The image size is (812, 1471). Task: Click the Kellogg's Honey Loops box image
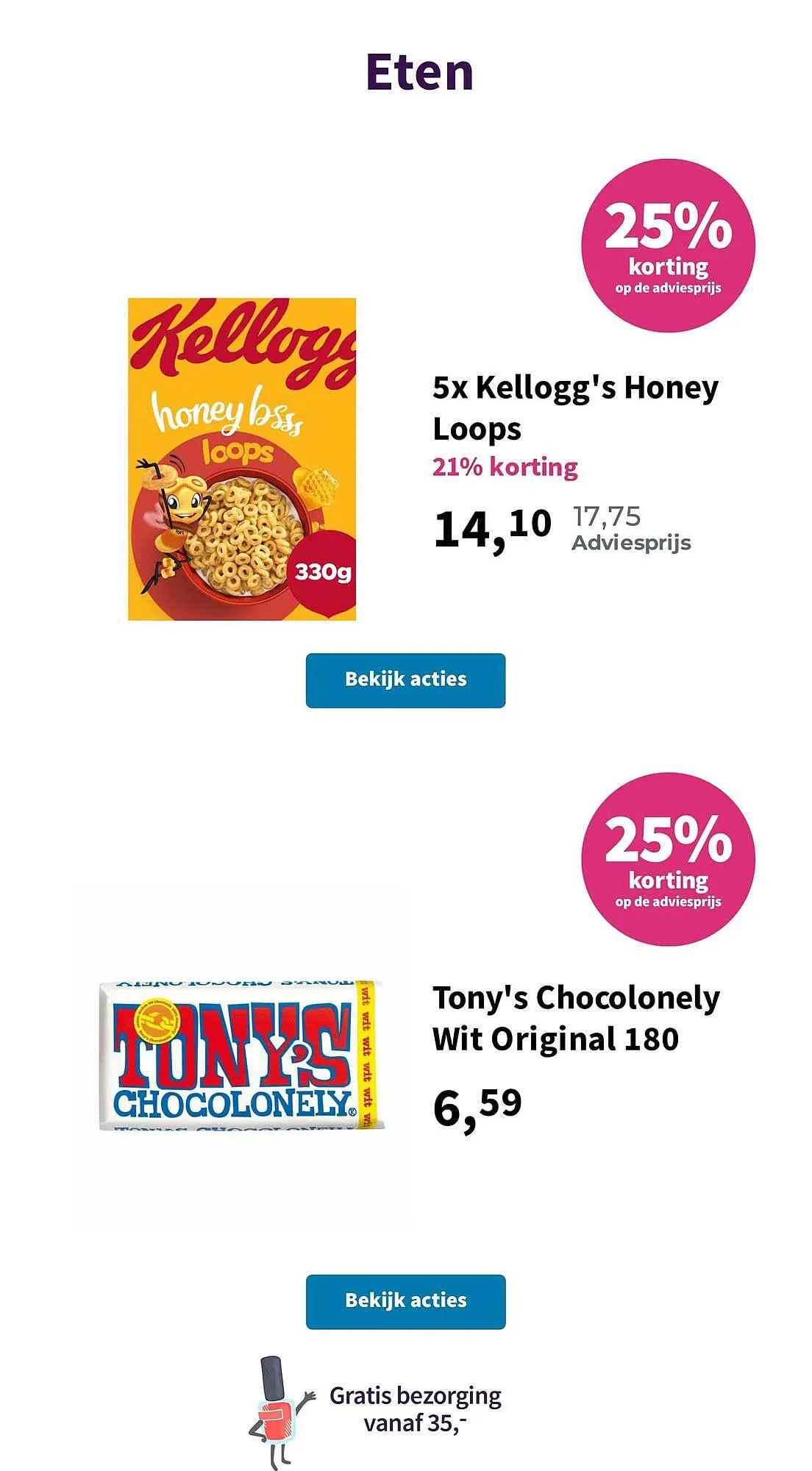[x=241, y=459]
